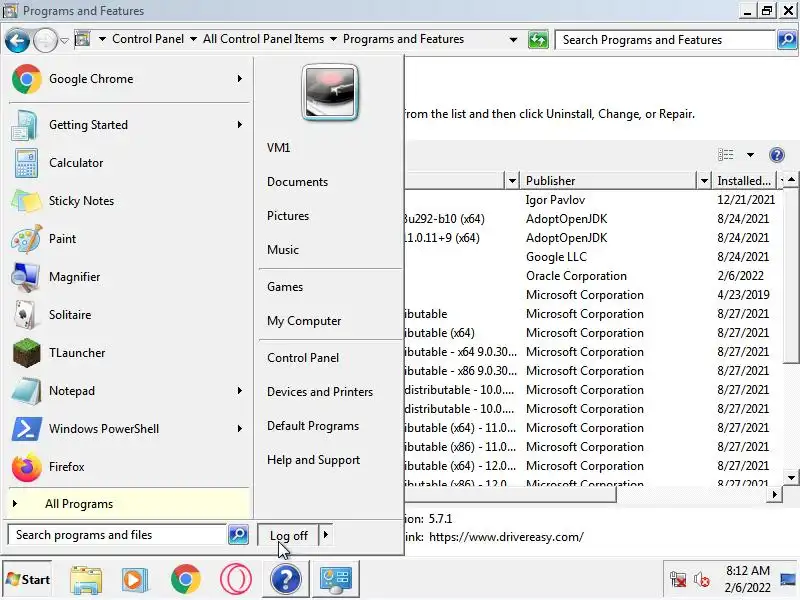Screen dimensions: 800x600
Task: Expand Google Chrome jump list arrow
Action: pos(239,79)
